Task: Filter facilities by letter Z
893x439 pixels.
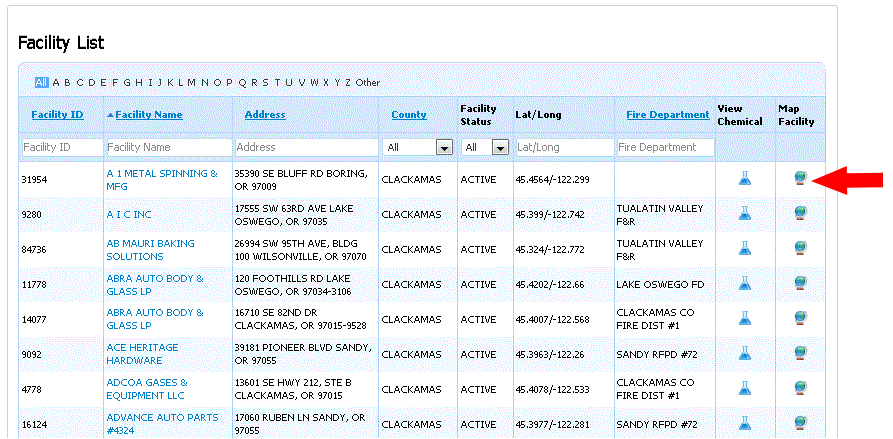Action: tap(348, 83)
